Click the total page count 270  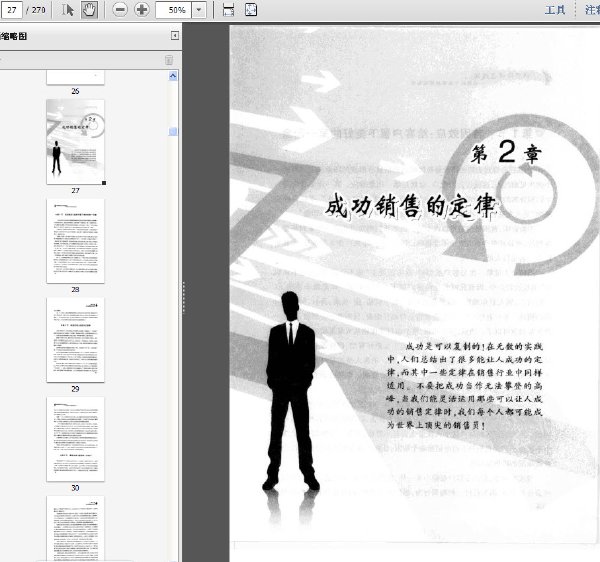(x=39, y=10)
